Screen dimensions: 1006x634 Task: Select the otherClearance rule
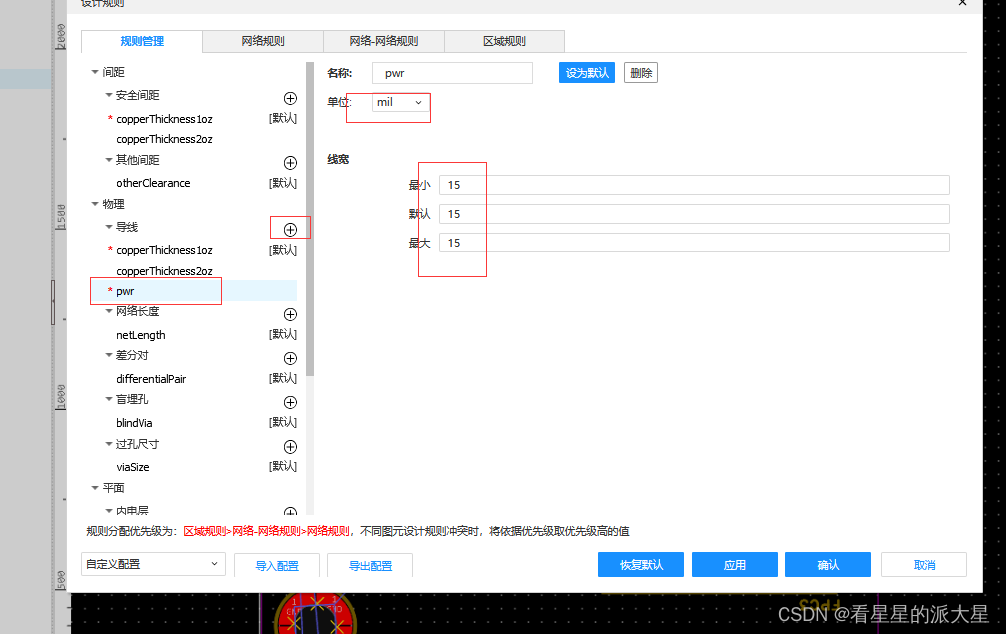[x=153, y=183]
